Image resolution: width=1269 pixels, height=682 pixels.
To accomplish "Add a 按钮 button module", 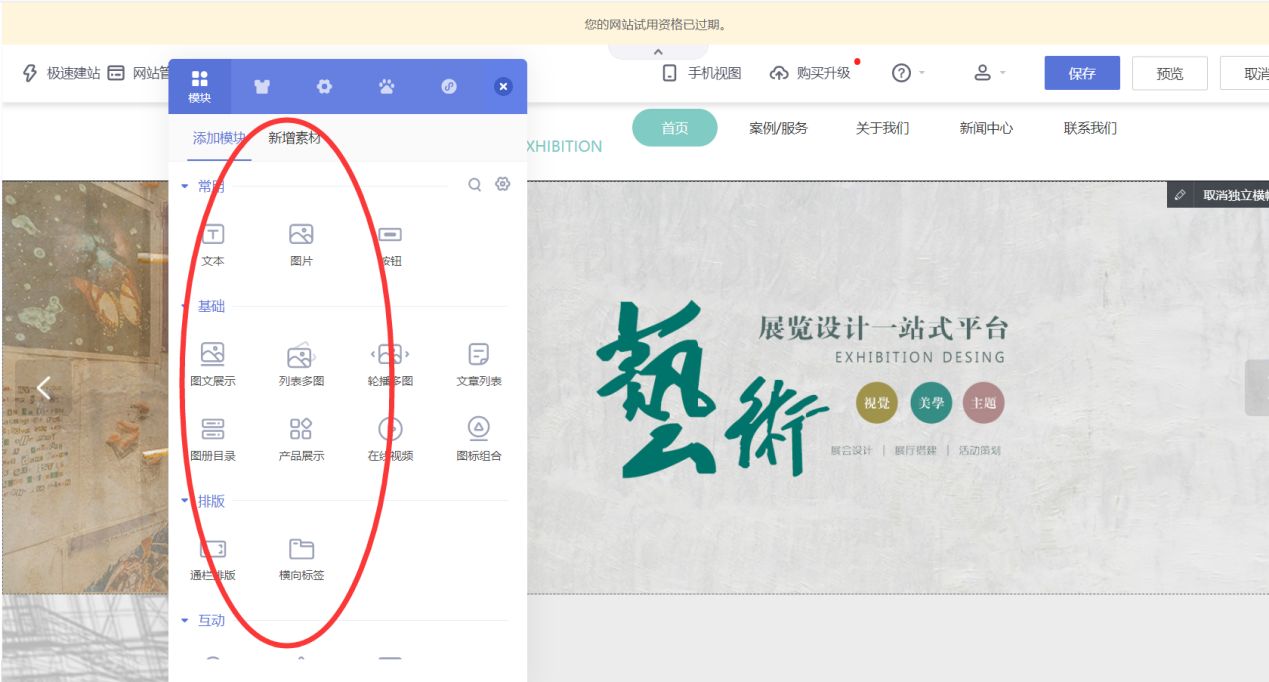I will tap(389, 245).
